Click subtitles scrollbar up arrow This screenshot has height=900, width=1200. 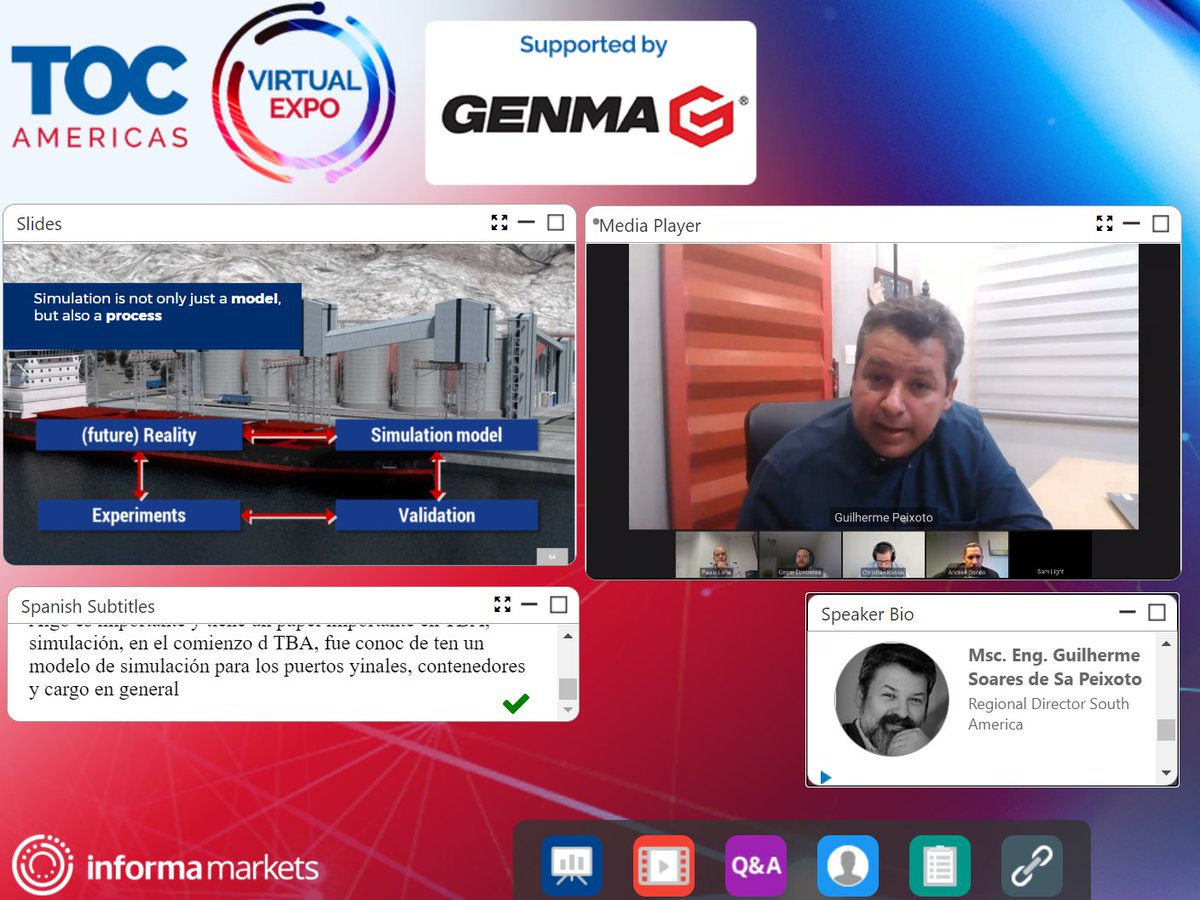568,636
